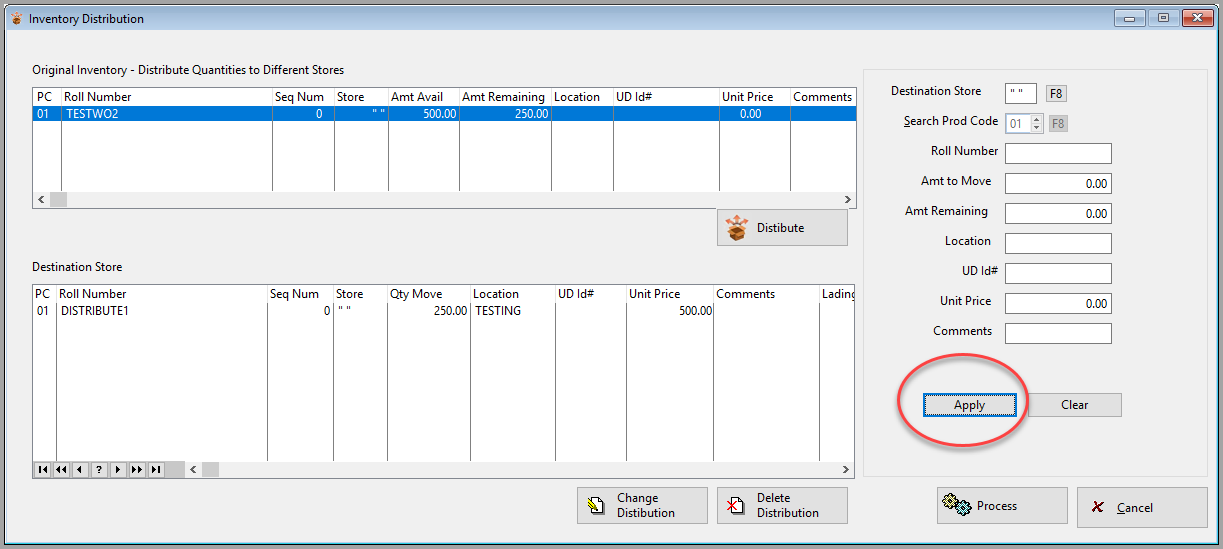Cancel the inventory distribution dialog
Image resolution: width=1223 pixels, height=549 pixels.
click(1142, 507)
